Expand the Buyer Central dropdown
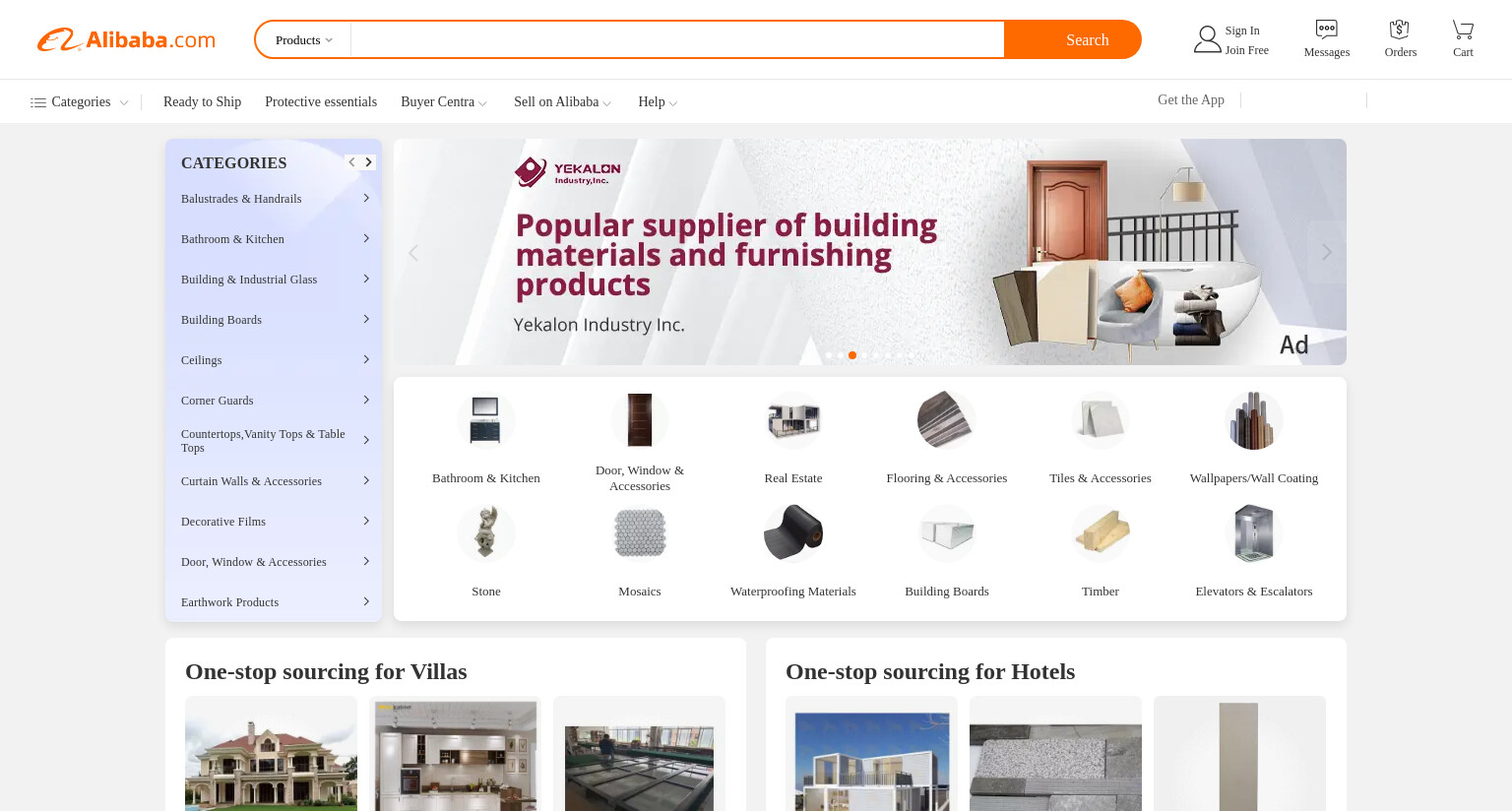This screenshot has width=1512, height=811. coord(444,102)
